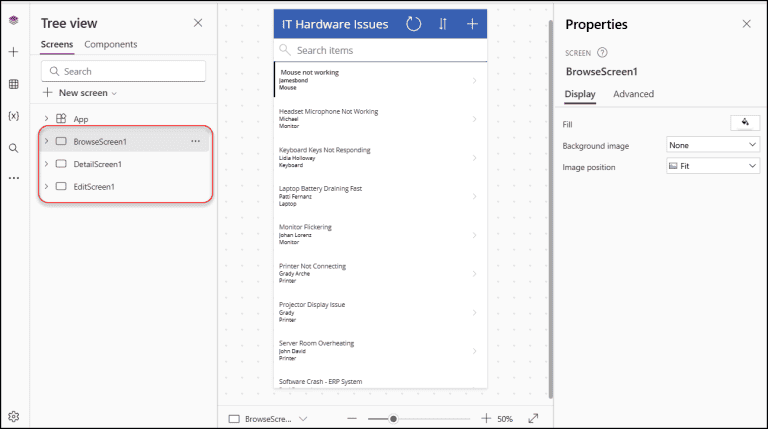The height and width of the screenshot is (429, 768).
Task: Open arrow for Server Room Overheating item
Action: click(474, 351)
